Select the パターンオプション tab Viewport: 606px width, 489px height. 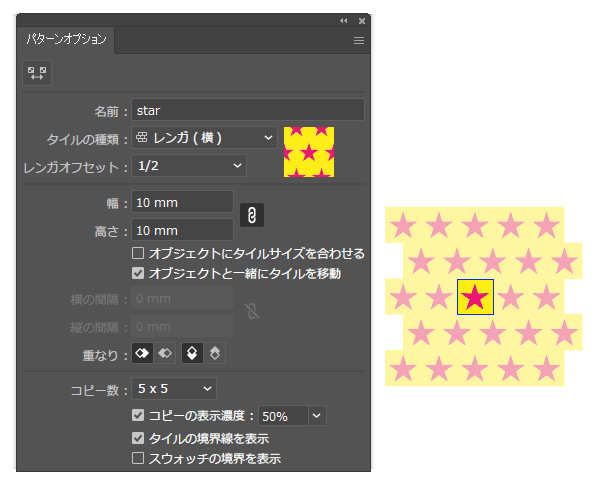coord(67,41)
